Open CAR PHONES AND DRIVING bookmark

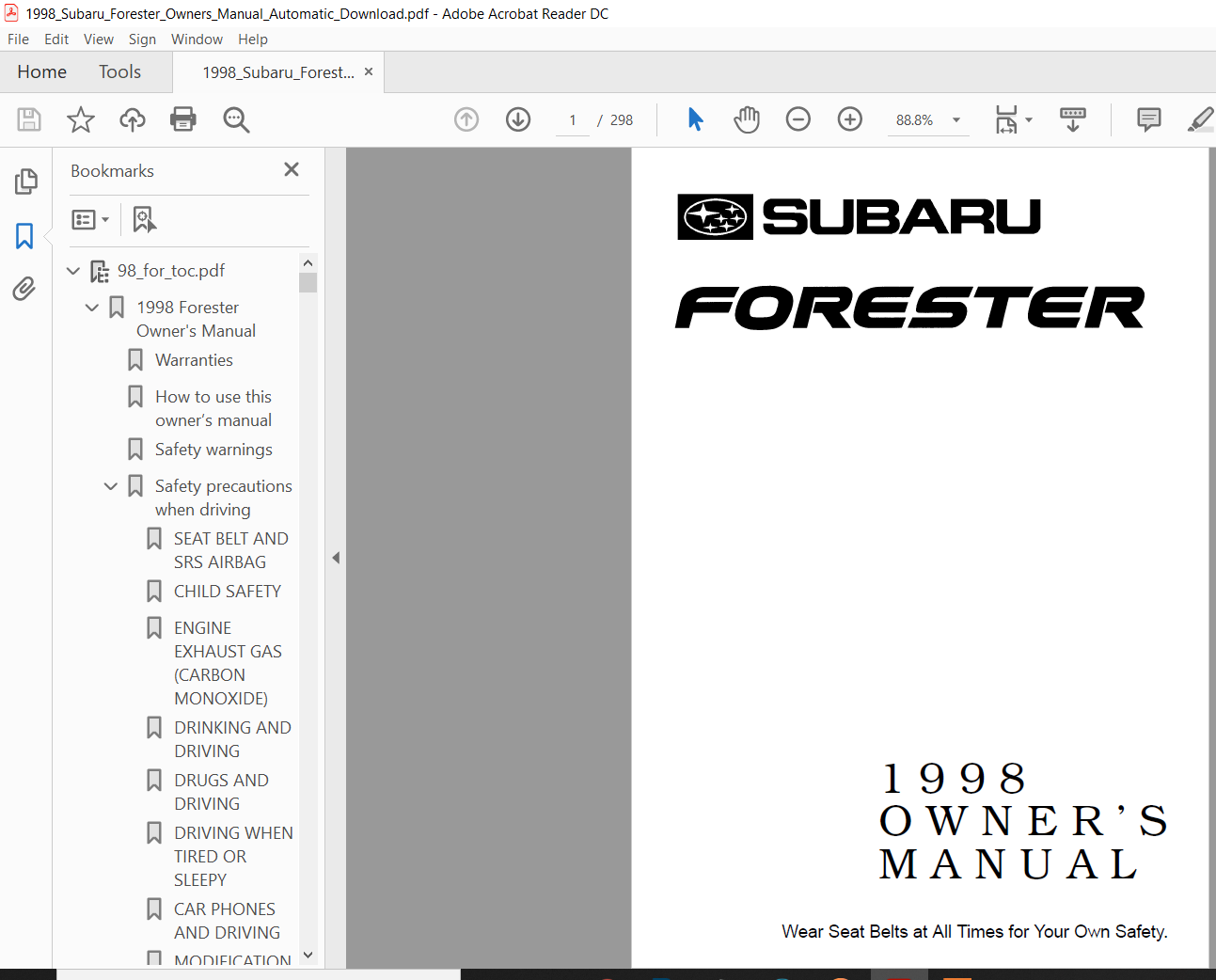pos(227,921)
